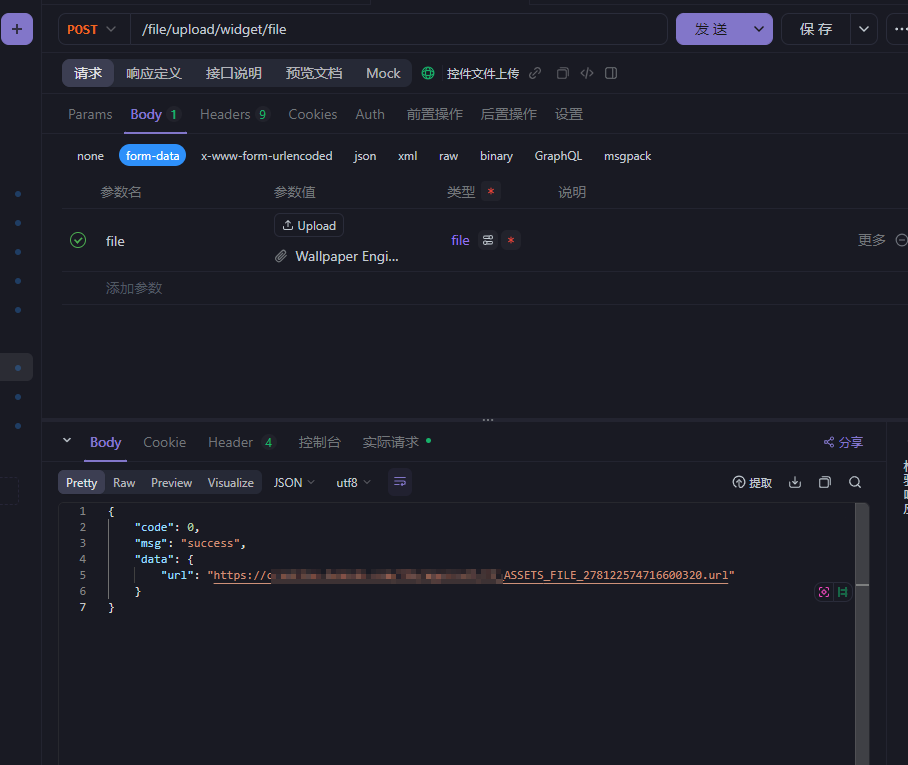Screen dimensions: 908x765
Task: Select the form-data body type
Action: (x=152, y=156)
